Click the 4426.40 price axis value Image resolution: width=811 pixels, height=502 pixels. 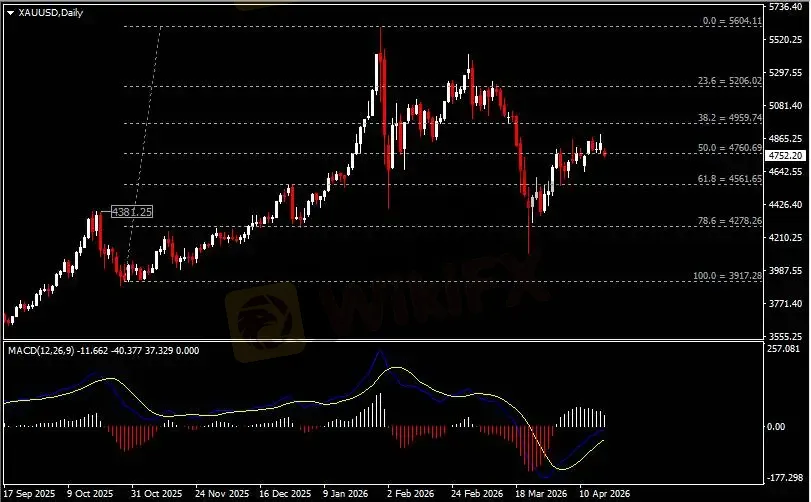(x=786, y=205)
